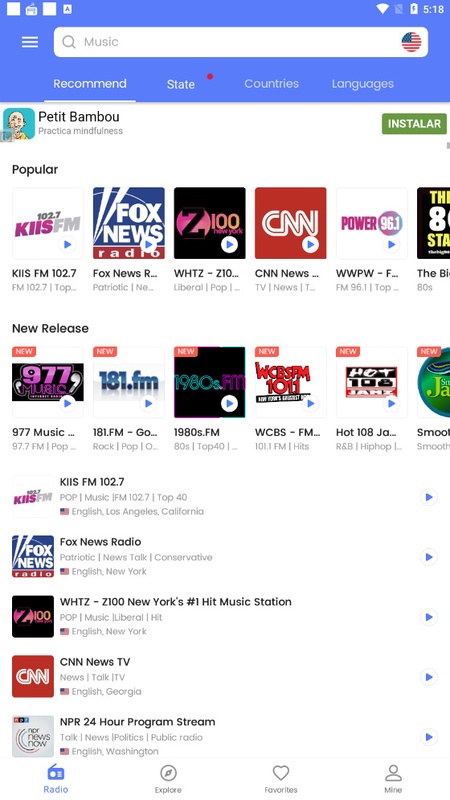Switch to the Countries tab
Image resolution: width=450 pixels, height=800 pixels.
coord(271,84)
